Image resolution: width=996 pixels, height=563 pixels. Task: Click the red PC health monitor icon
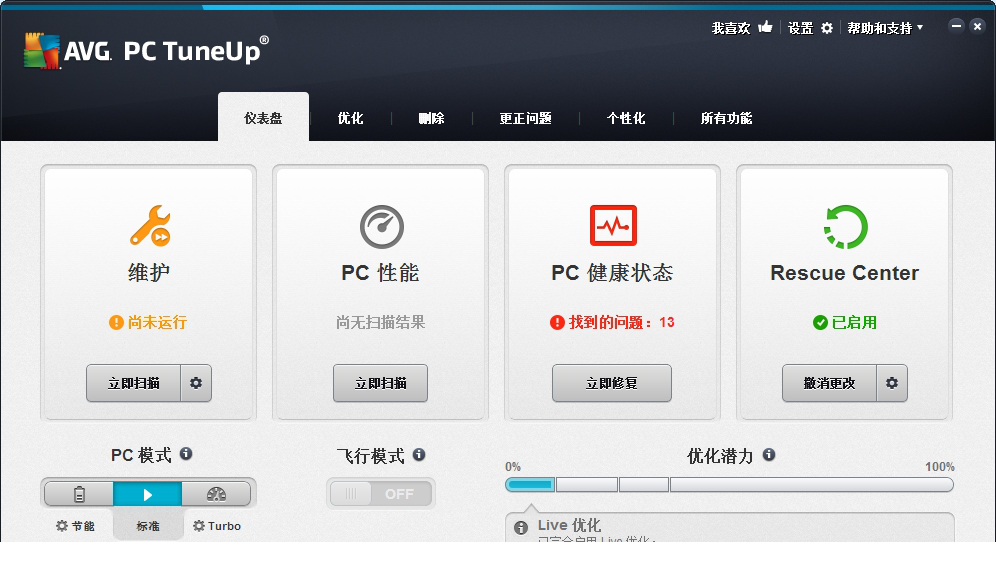[613, 226]
